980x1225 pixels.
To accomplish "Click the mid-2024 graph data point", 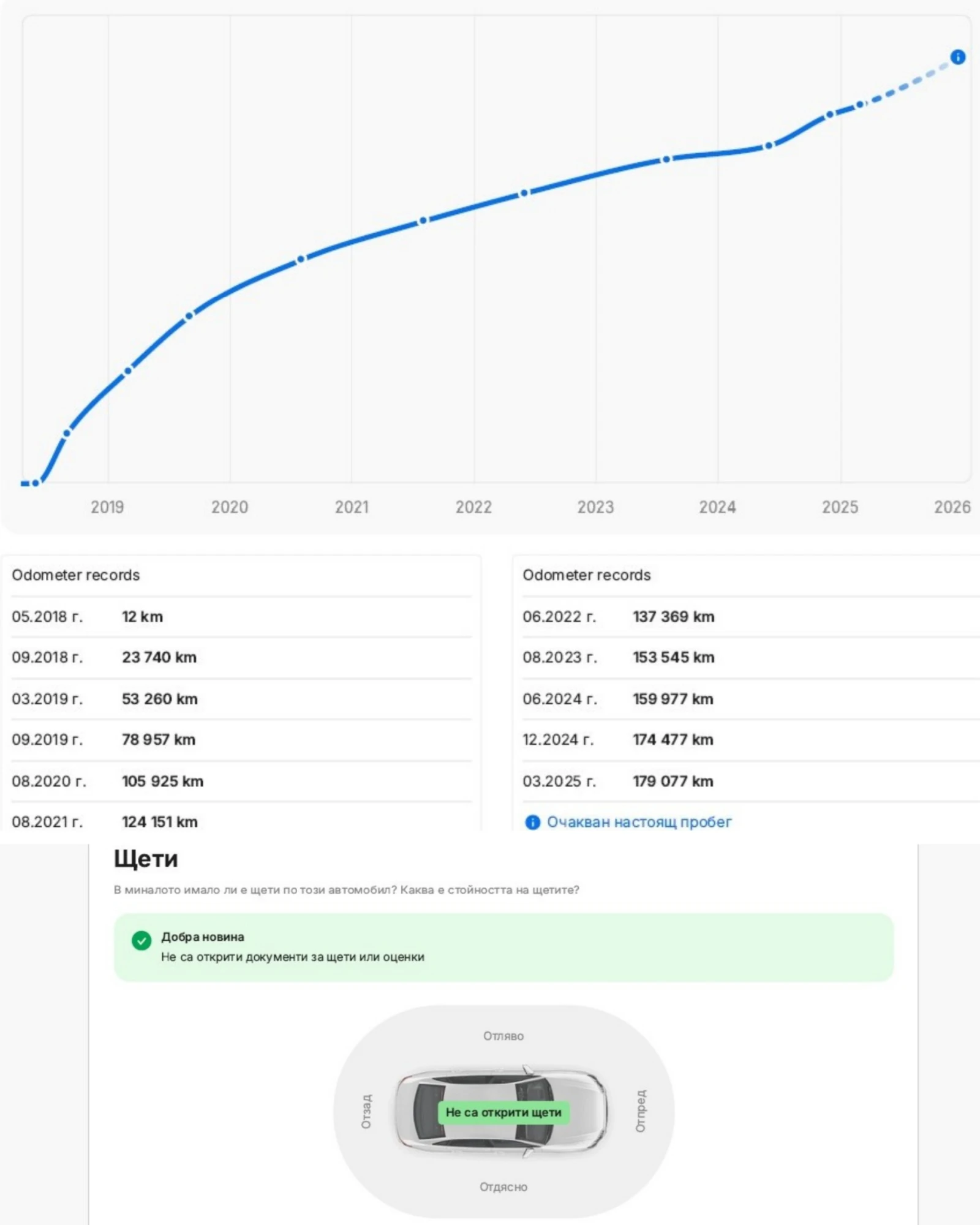I will pos(768,146).
